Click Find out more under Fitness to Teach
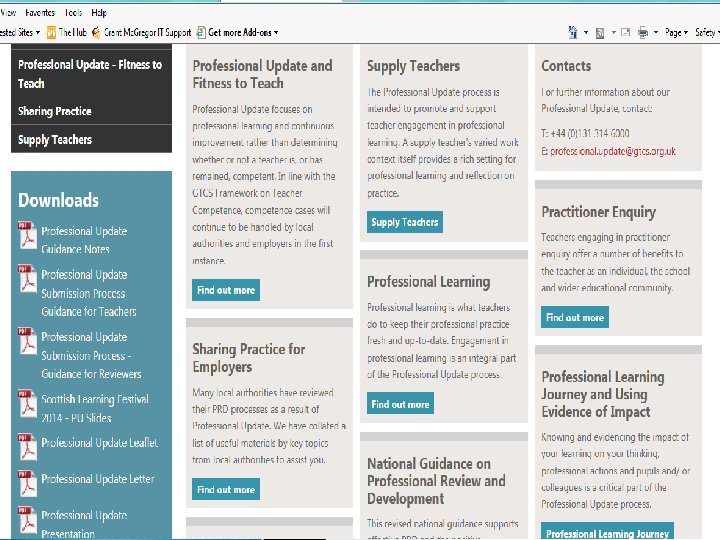720x540 pixels. tap(226, 290)
